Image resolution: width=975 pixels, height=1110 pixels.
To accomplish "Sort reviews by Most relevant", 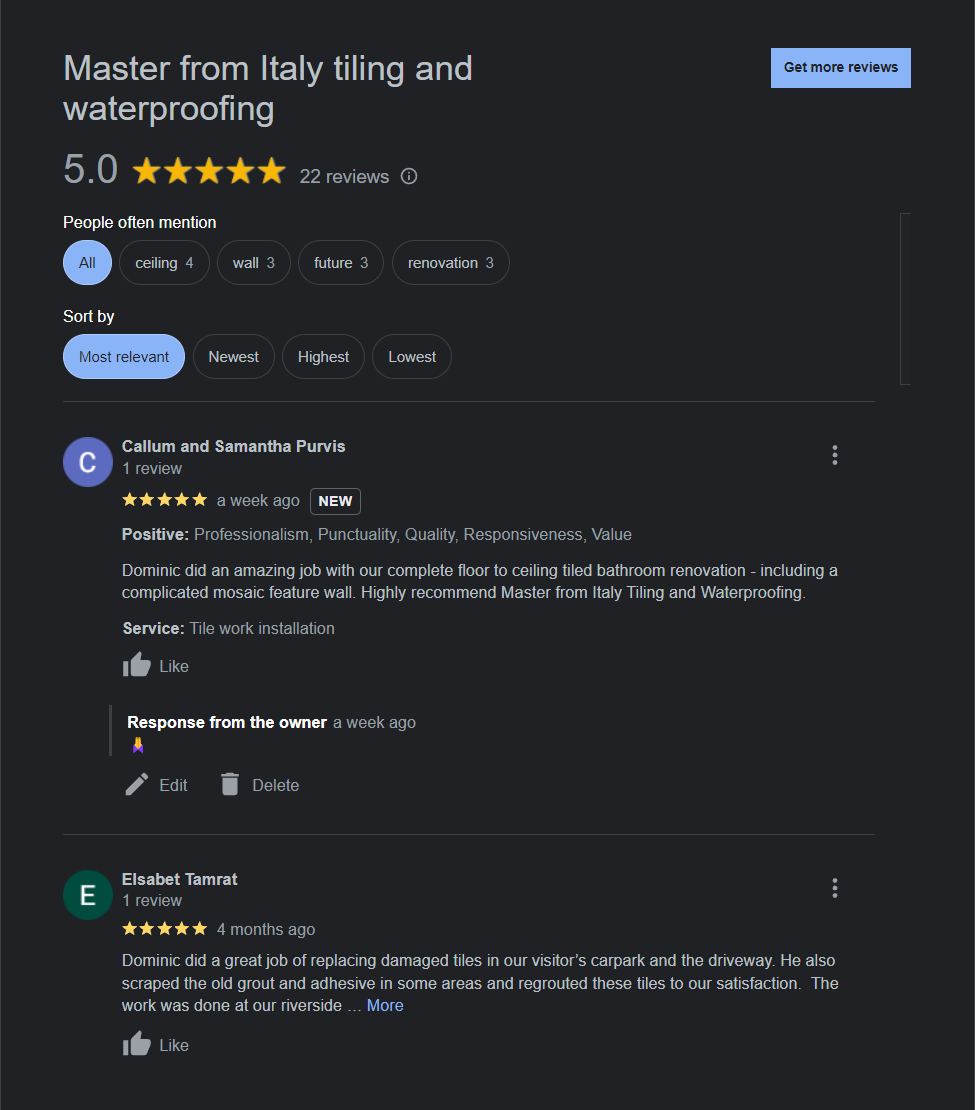I will click(124, 357).
